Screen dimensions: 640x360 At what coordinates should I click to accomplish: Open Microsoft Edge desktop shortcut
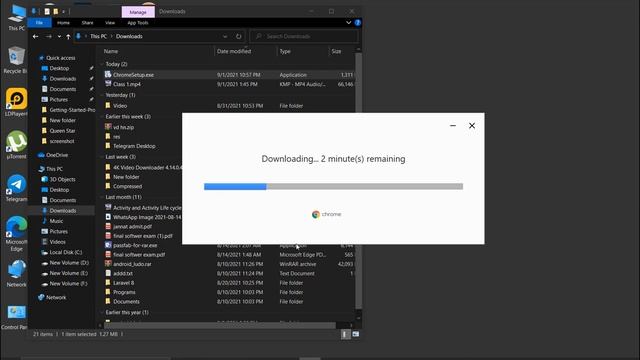16,233
